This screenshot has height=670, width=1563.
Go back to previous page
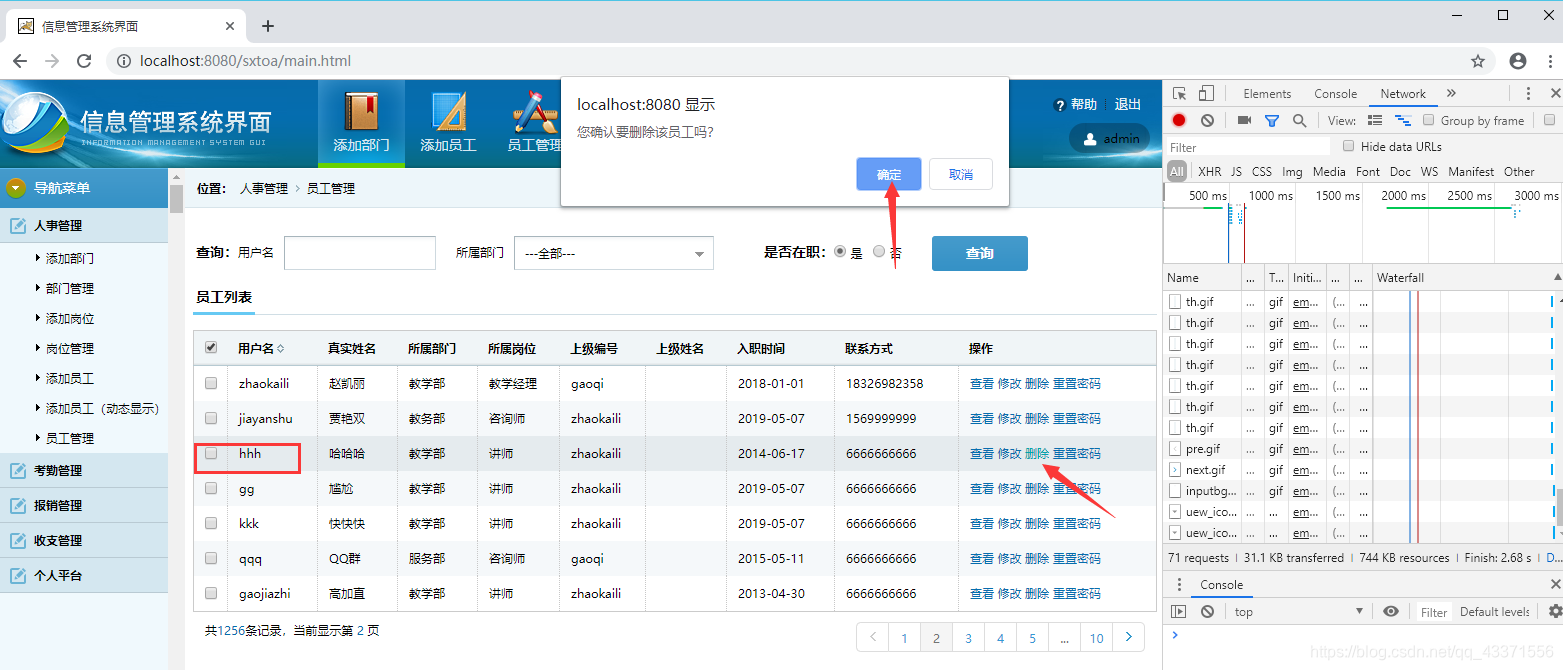click(x=20, y=61)
